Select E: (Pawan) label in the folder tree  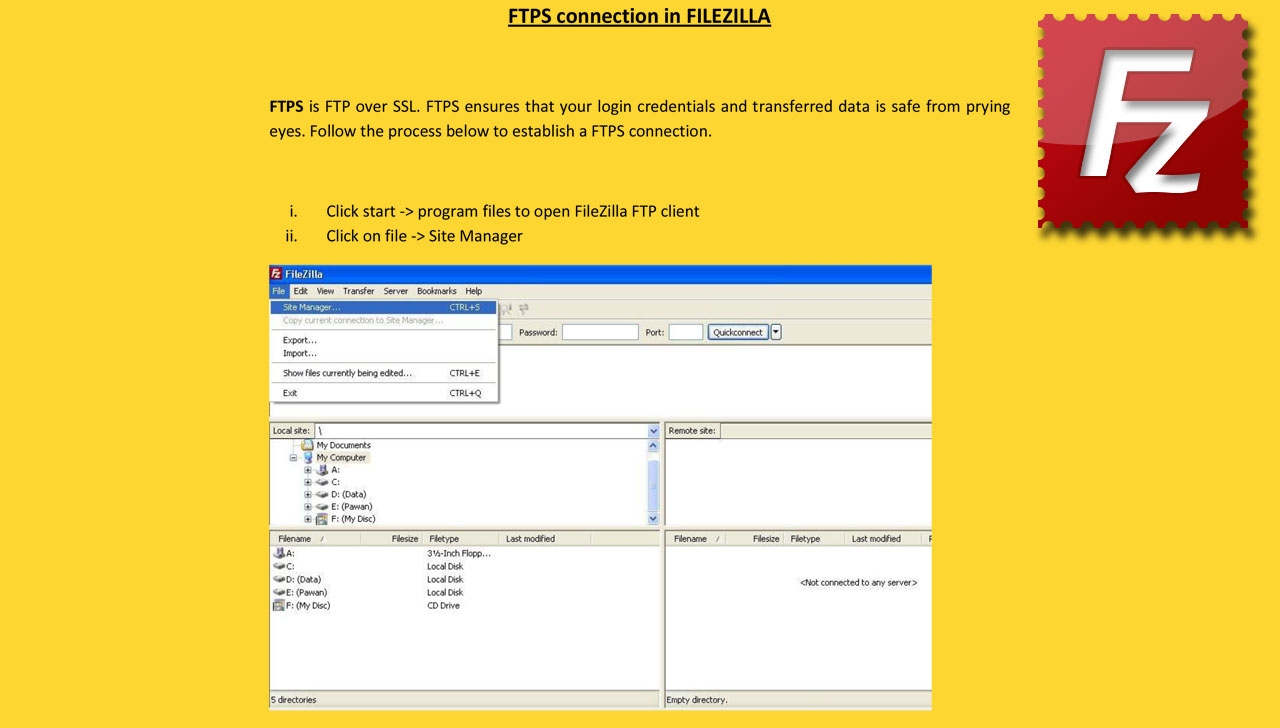352,507
